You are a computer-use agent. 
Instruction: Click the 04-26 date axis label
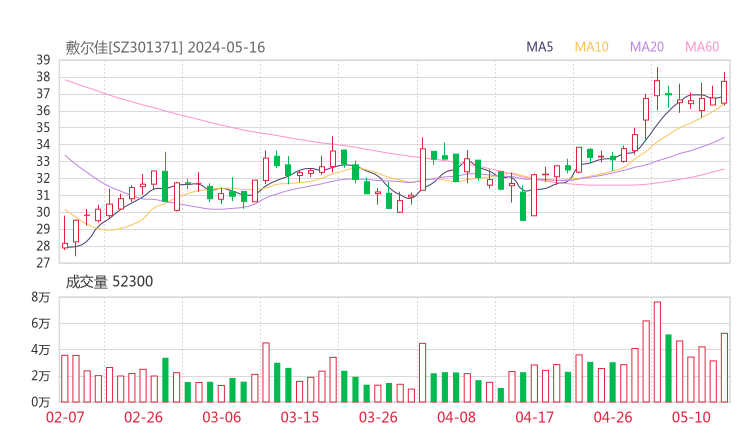tap(613, 417)
